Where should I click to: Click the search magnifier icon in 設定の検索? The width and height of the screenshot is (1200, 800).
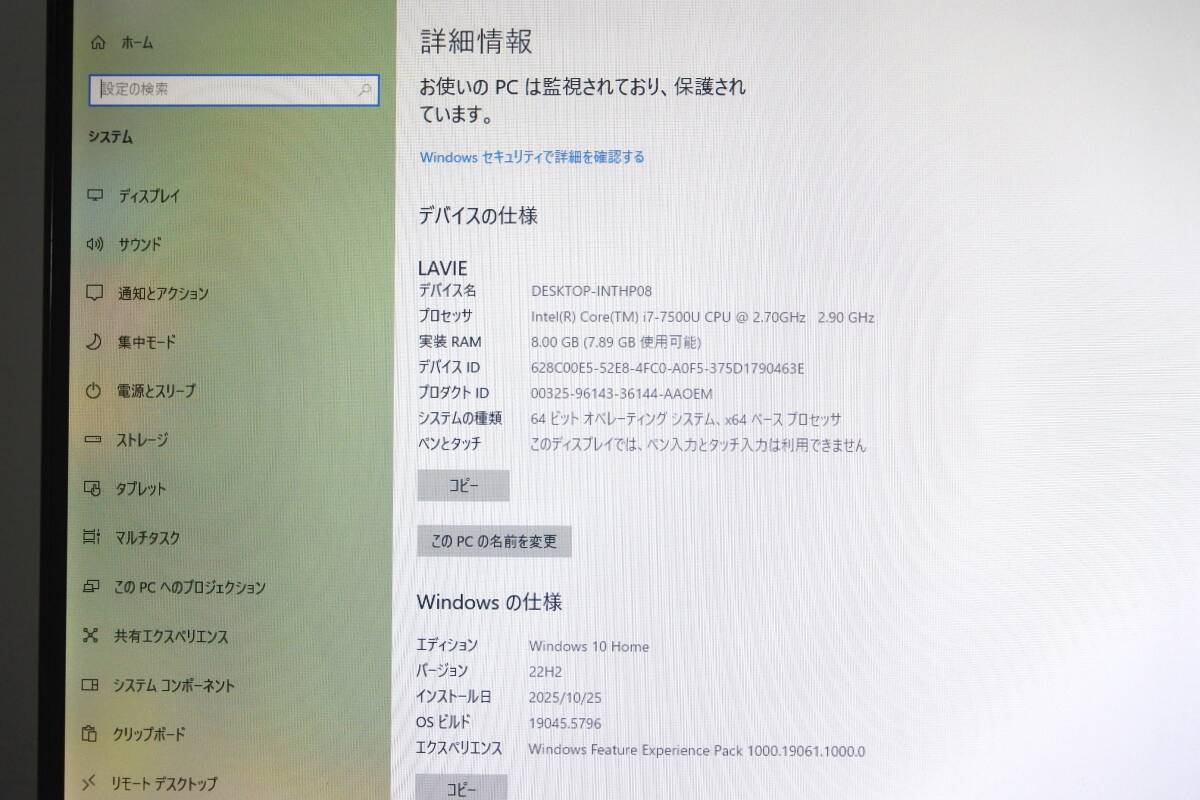(x=364, y=90)
